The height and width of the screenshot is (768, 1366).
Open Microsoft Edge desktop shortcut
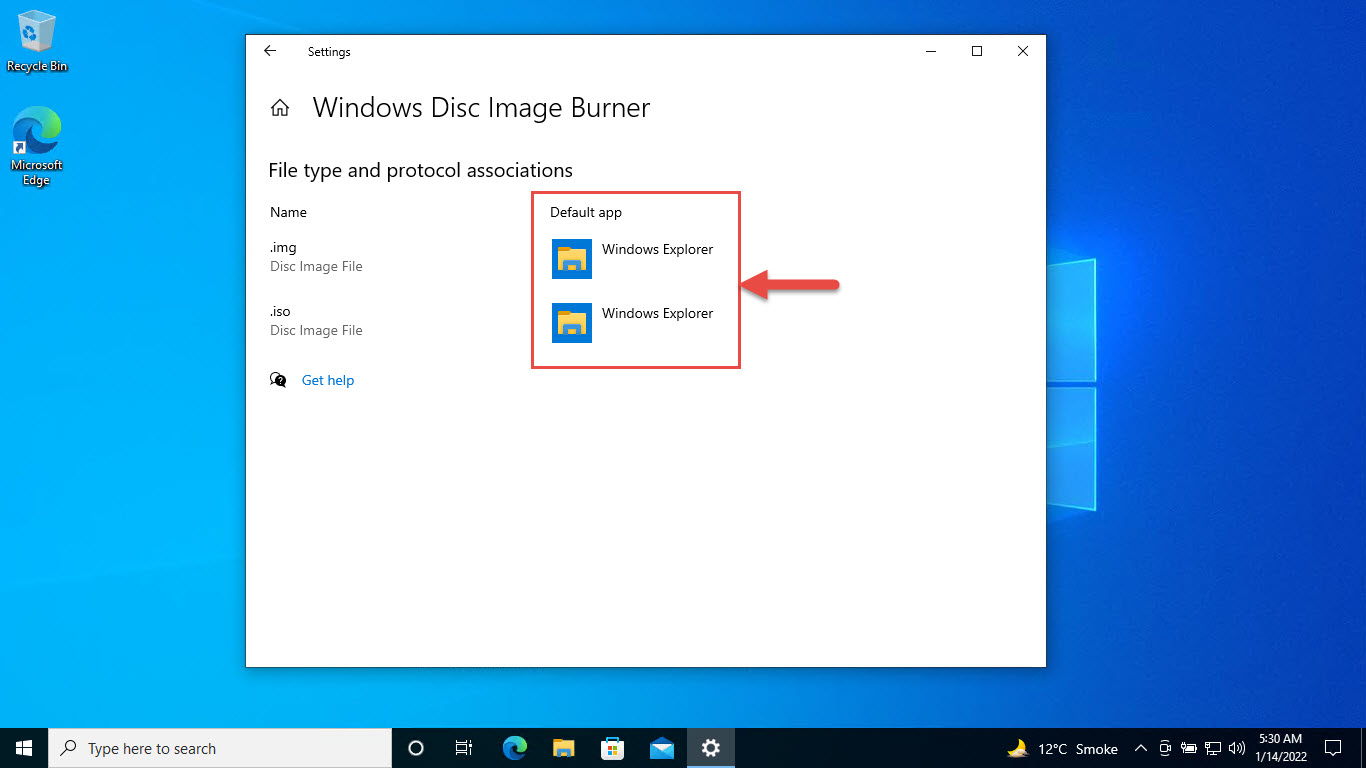pyautogui.click(x=37, y=147)
